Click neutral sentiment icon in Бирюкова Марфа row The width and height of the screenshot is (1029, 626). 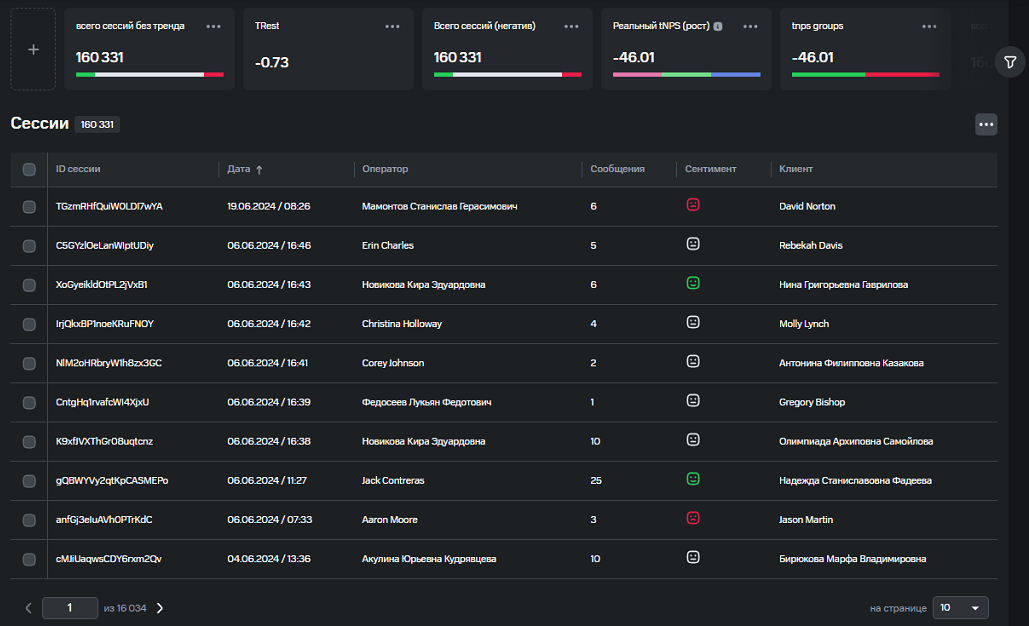[x=693, y=557]
